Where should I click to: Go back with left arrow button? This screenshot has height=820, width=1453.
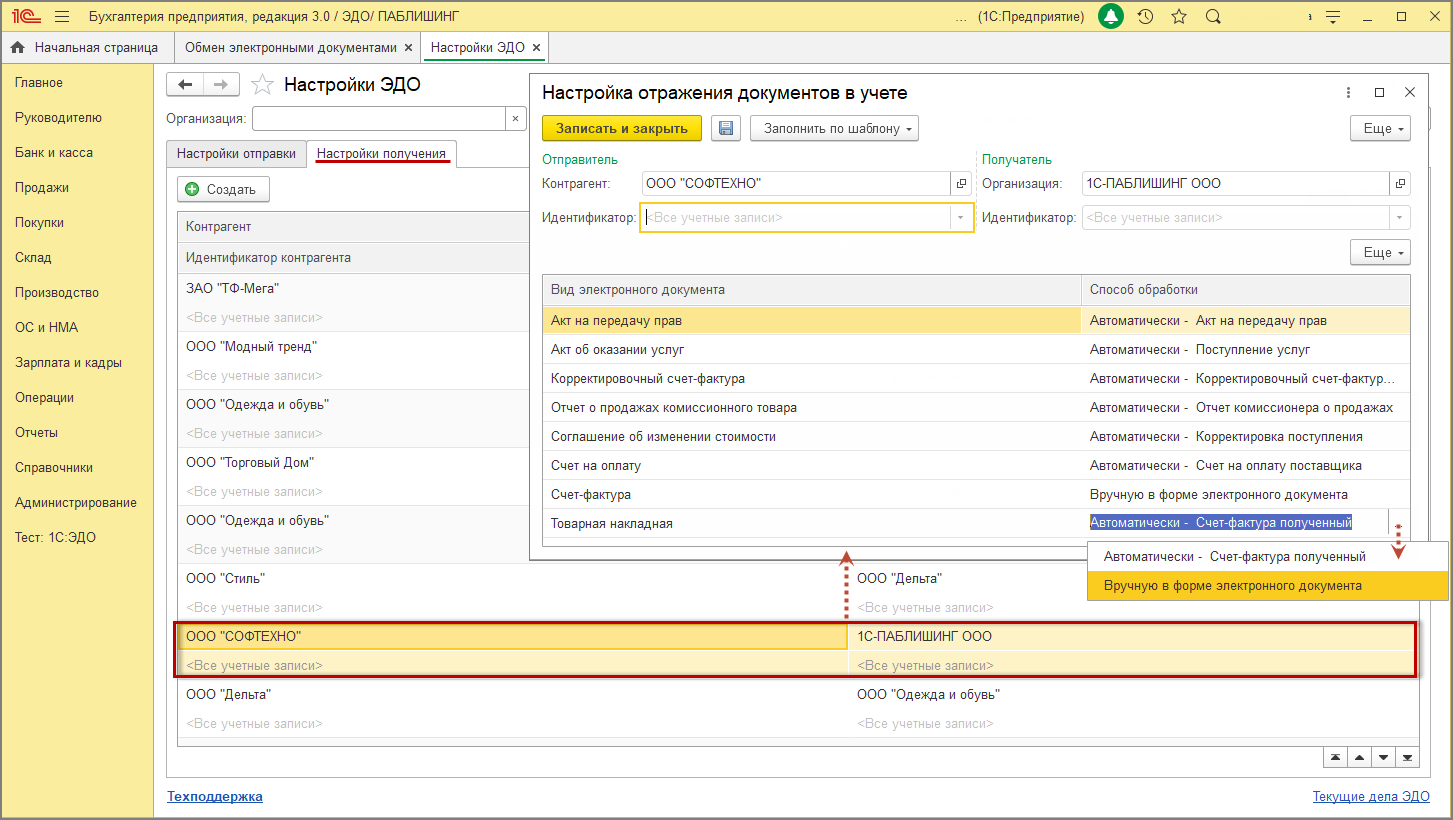(x=185, y=84)
